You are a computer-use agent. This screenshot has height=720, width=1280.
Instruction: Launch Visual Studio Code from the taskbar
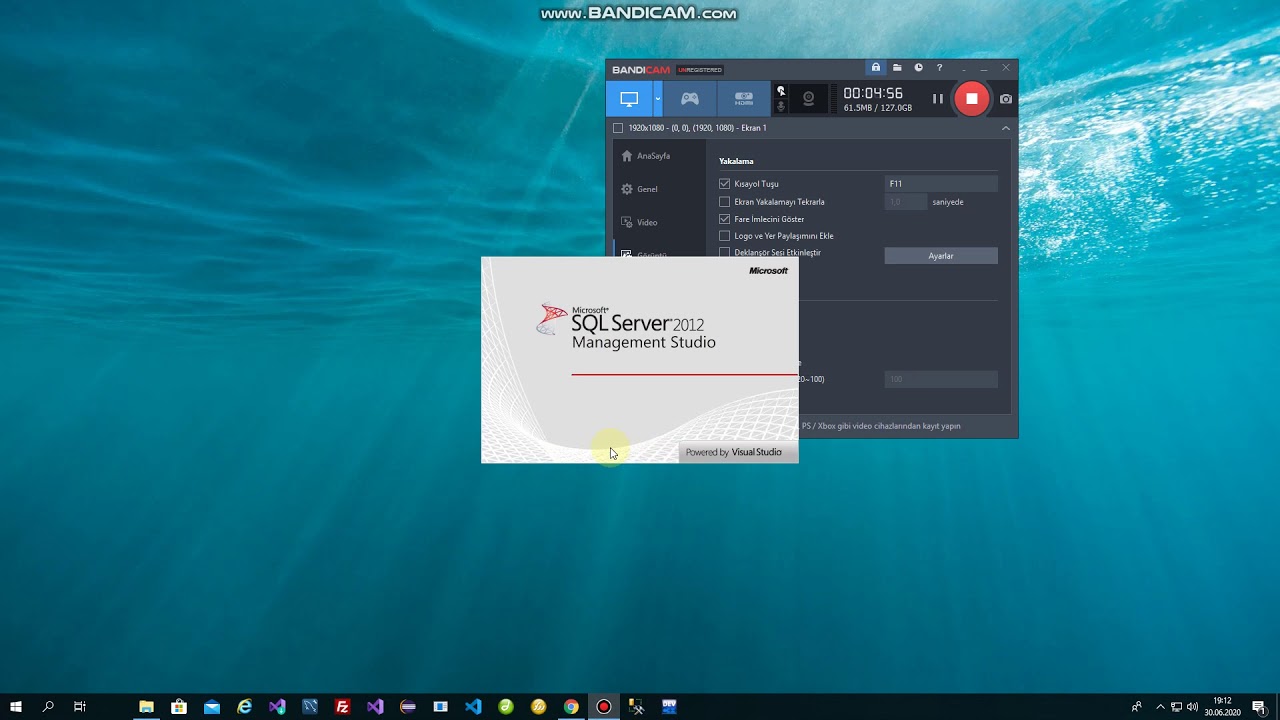[473, 706]
